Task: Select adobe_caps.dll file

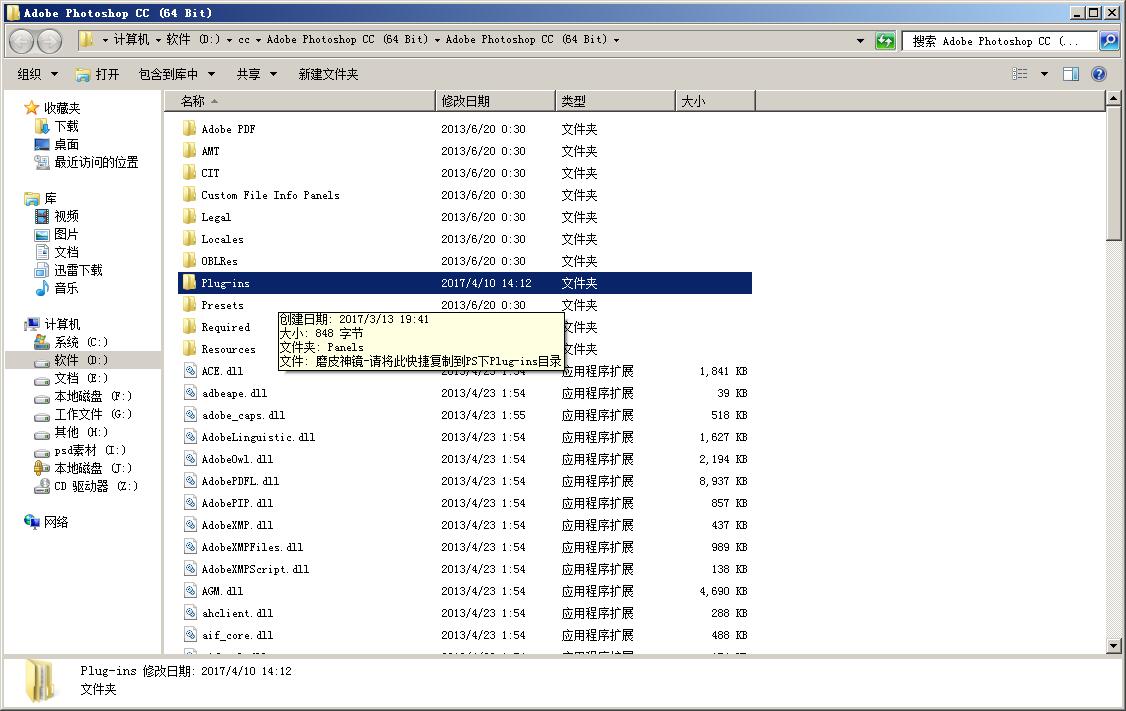Action: (x=243, y=415)
